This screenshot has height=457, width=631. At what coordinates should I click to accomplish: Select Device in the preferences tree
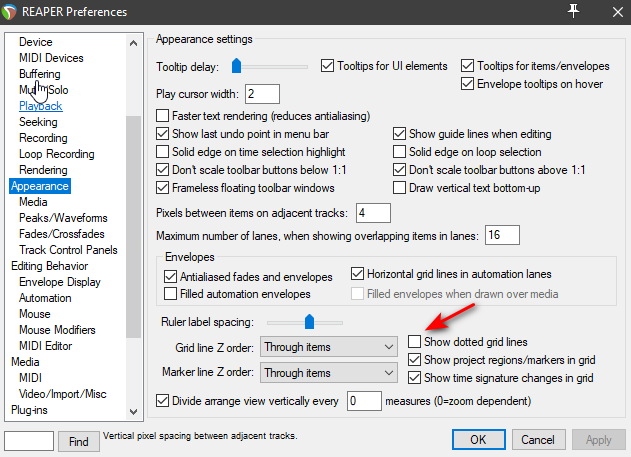pos(36,42)
